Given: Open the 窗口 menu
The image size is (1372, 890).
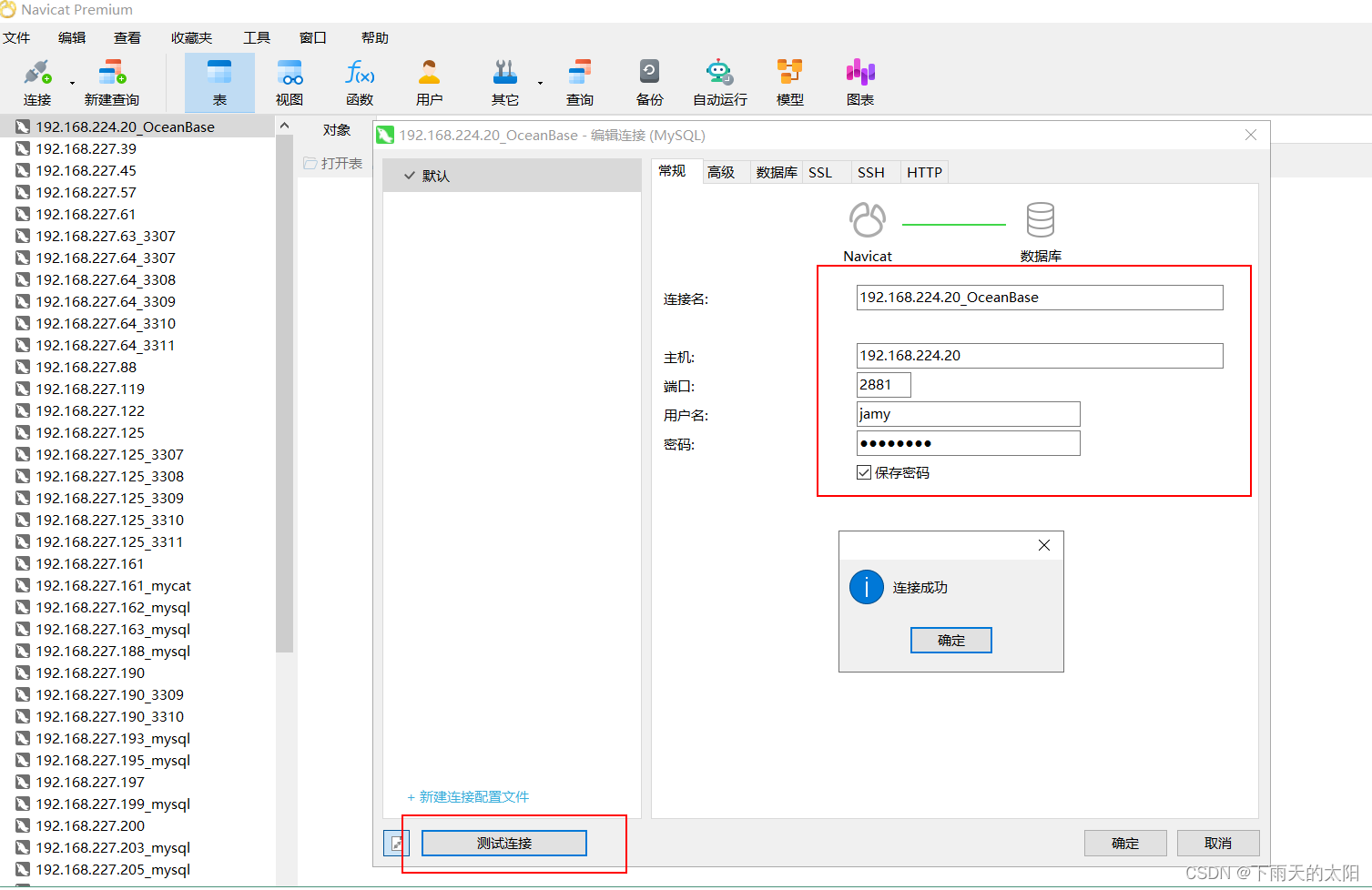Looking at the screenshot, I should point(312,37).
